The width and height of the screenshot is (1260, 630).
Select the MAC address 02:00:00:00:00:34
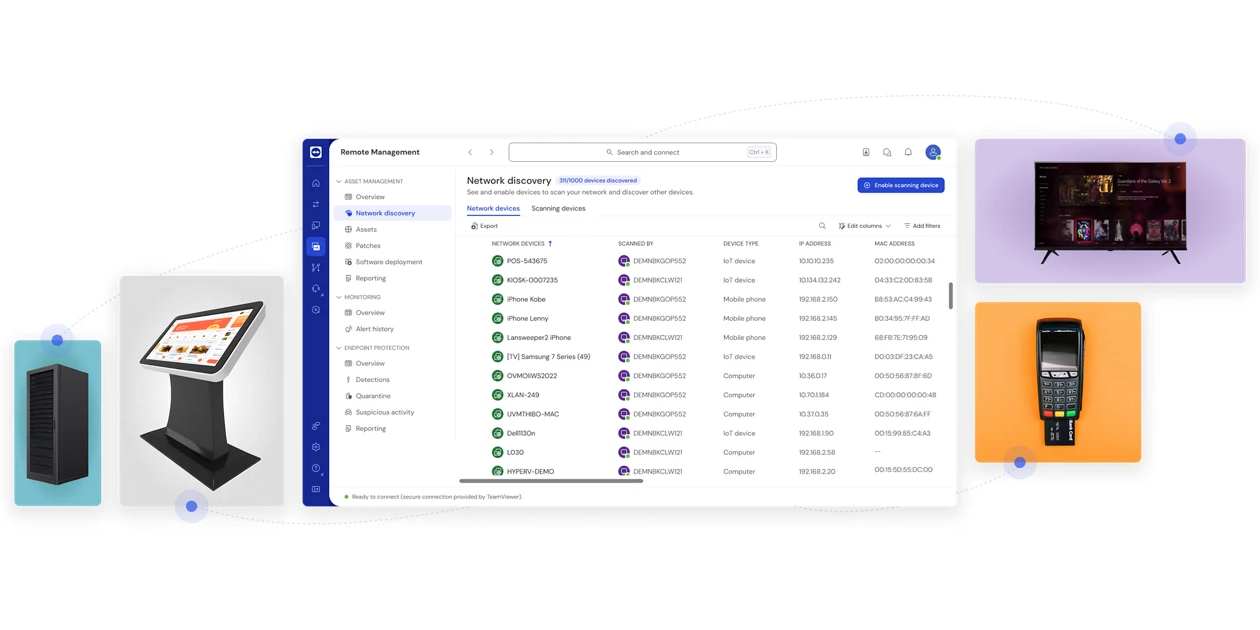[x=905, y=261]
